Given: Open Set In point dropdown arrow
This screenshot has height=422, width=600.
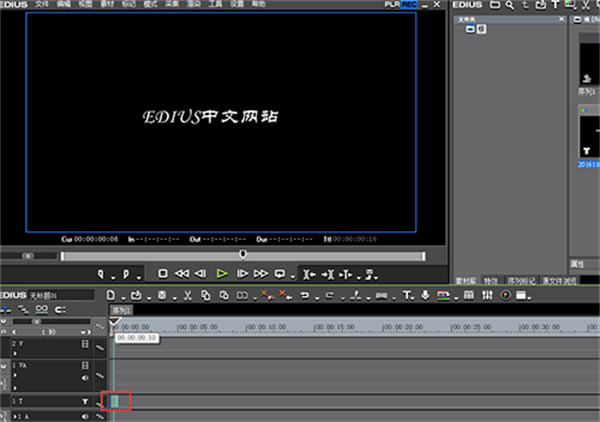Looking at the screenshot, I should pyautogui.click(x=113, y=277).
